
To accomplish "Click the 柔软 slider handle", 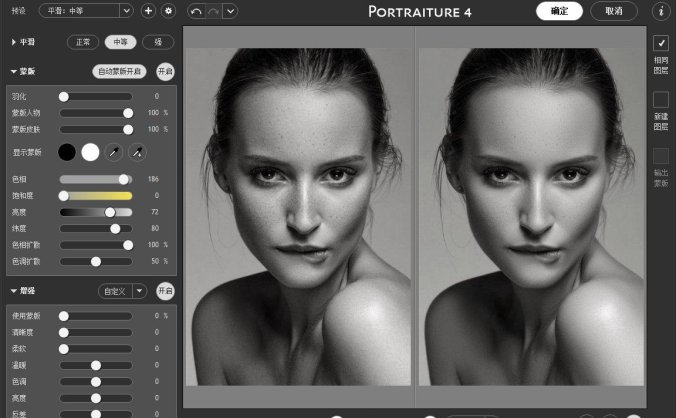I will coord(64,349).
